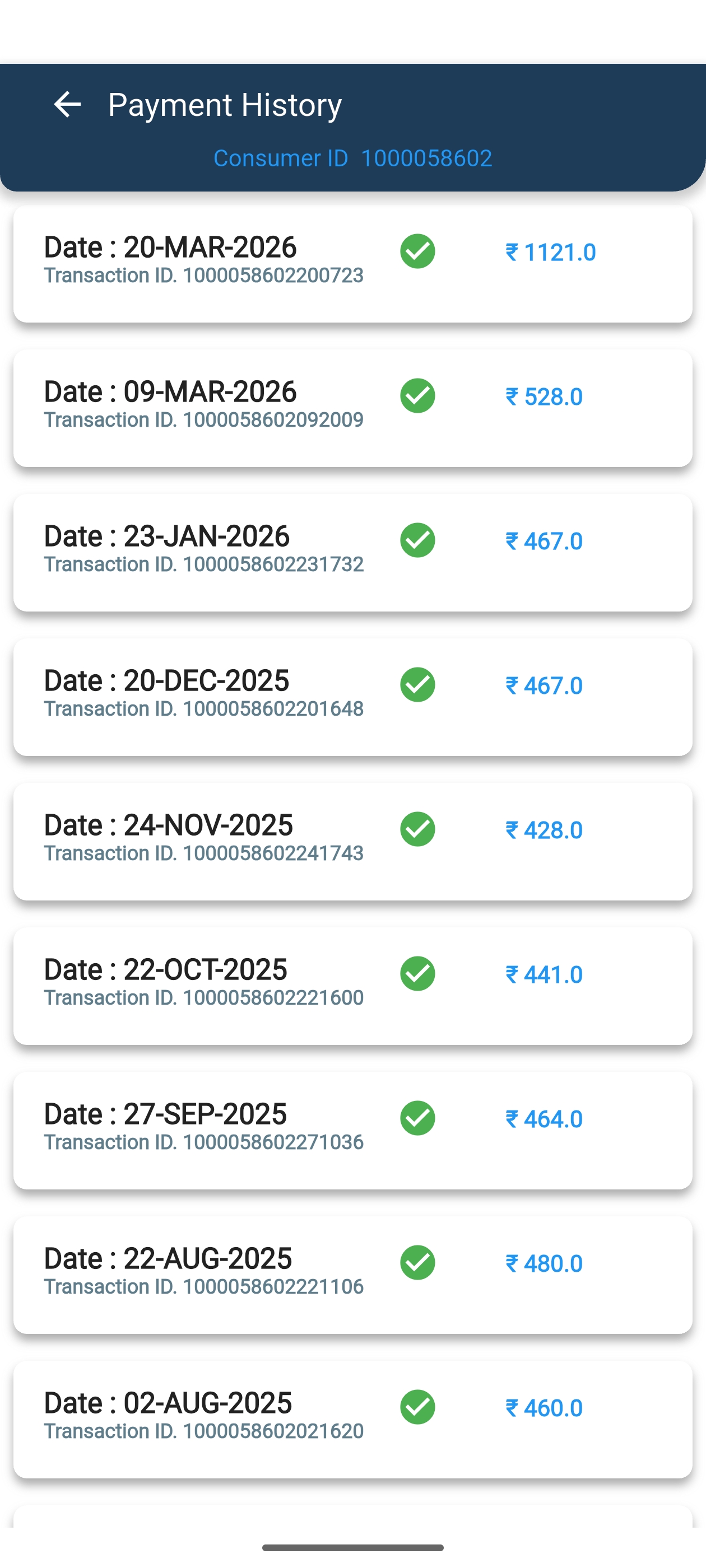706x1568 pixels.
Task: Click green checkmark for 20-MAR-2026 payment
Action: [417, 251]
